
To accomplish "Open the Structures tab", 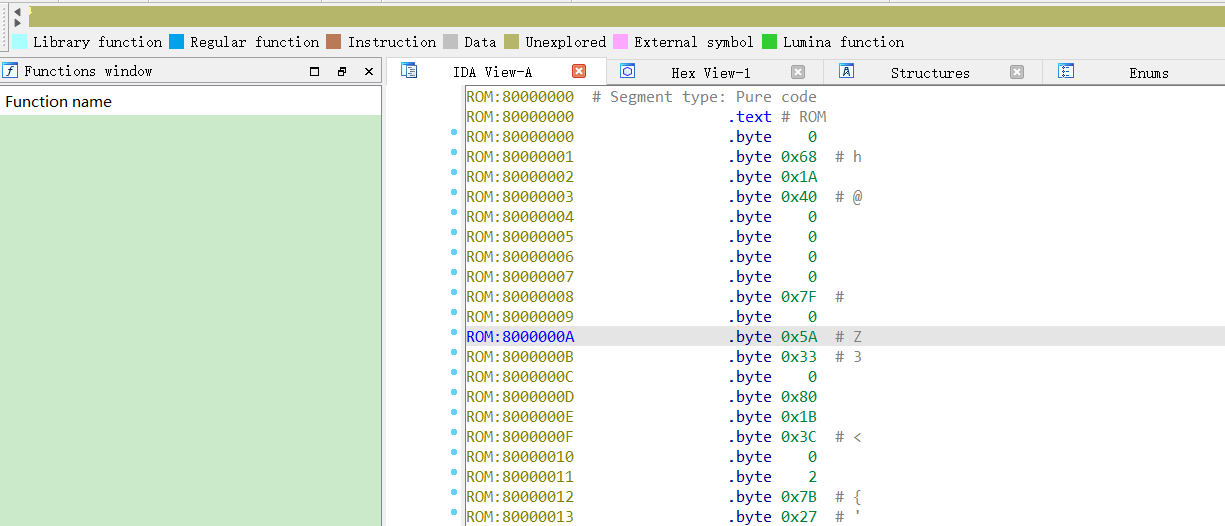I will pyautogui.click(x=930, y=73).
